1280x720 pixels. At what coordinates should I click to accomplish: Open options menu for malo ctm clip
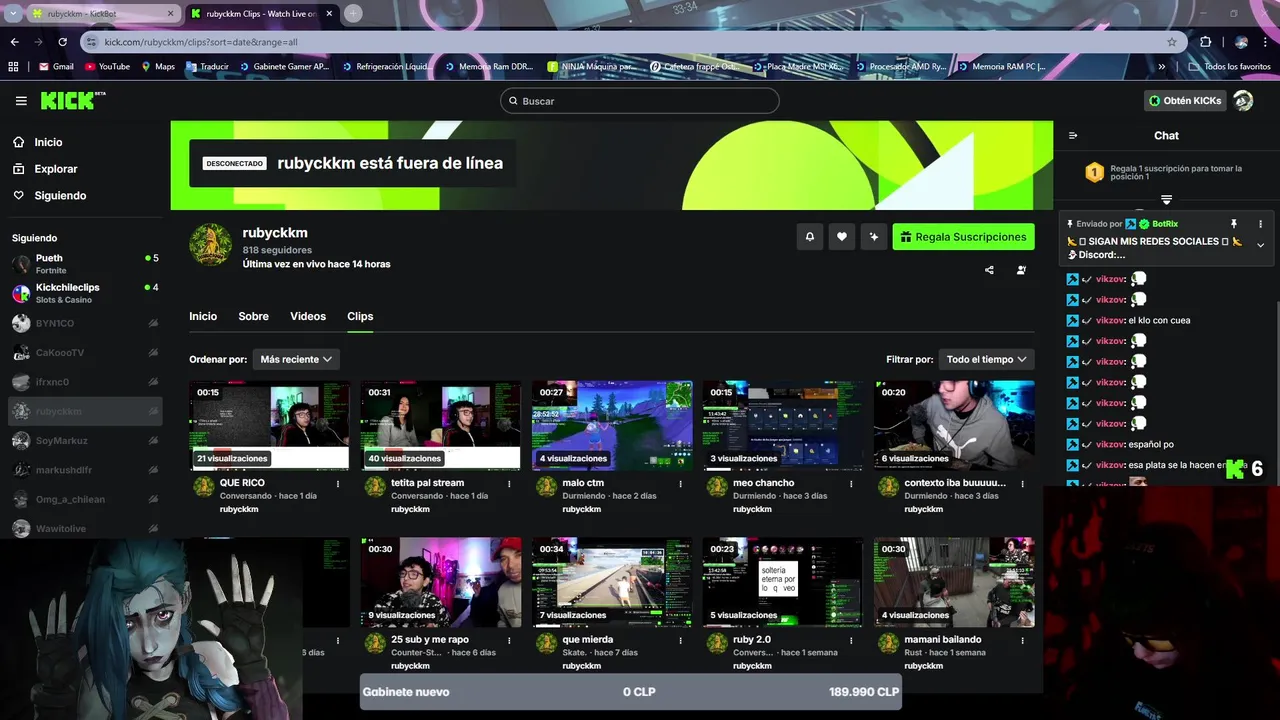point(680,483)
